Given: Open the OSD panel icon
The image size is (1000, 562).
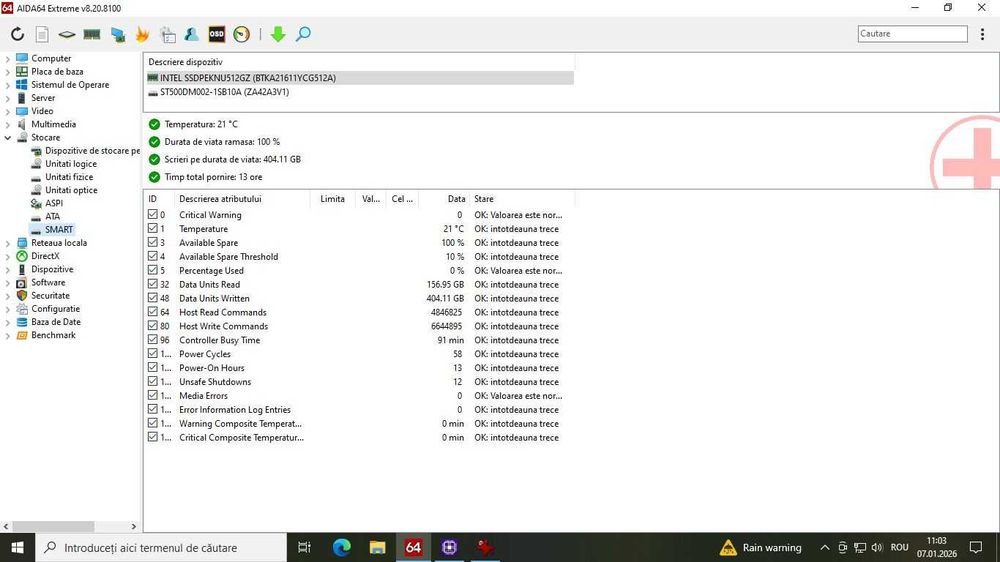Looking at the screenshot, I should click(217, 34).
